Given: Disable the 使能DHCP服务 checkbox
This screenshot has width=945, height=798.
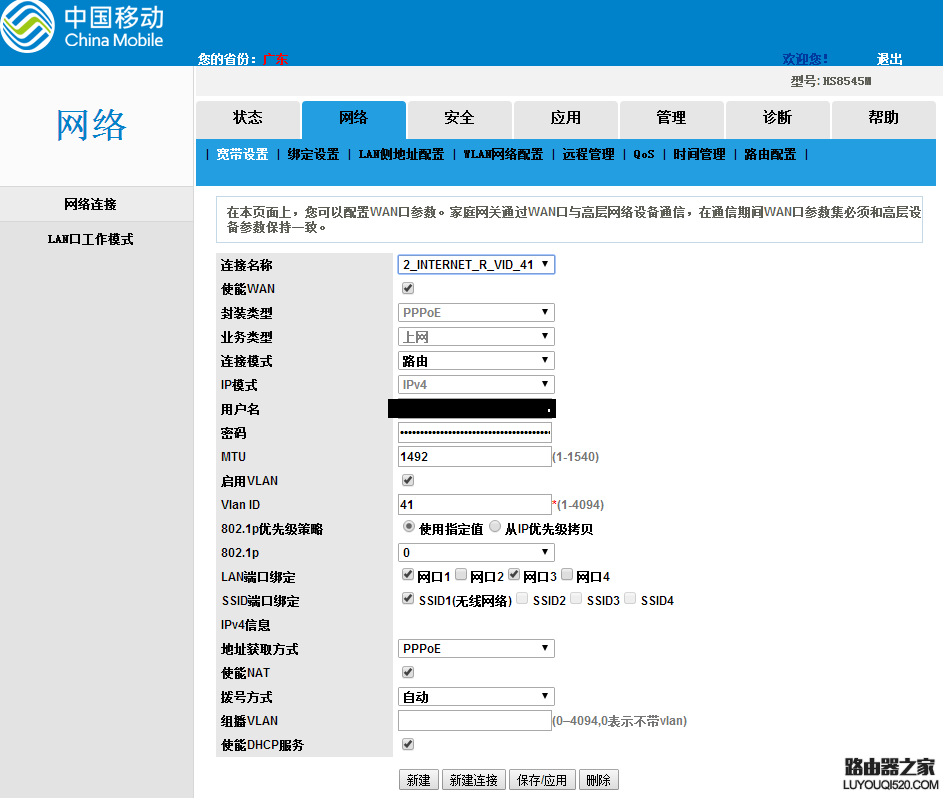Looking at the screenshot, I should tap(407, 744).
